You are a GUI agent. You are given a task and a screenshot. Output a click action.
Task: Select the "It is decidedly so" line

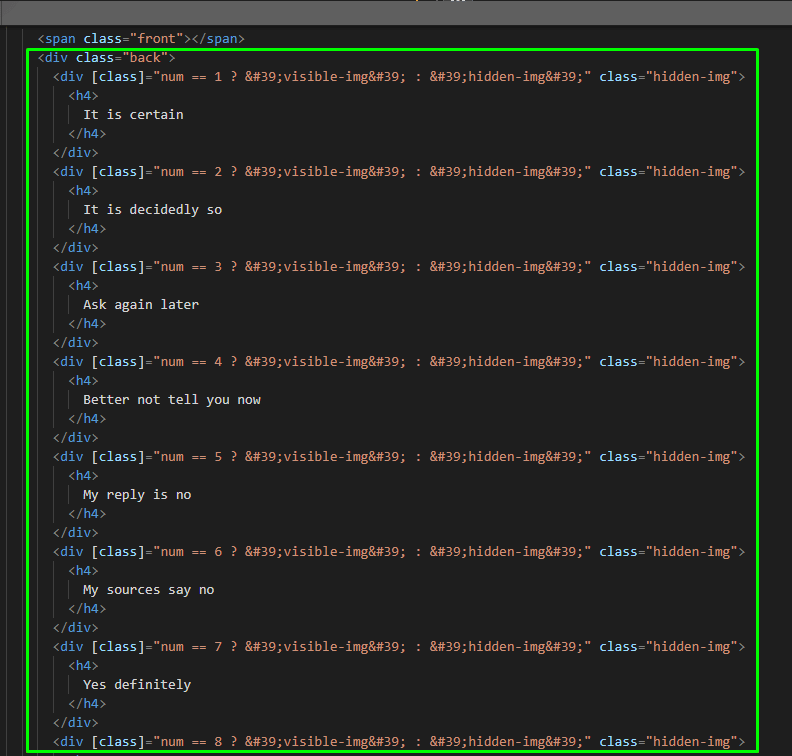pos(152,210)
